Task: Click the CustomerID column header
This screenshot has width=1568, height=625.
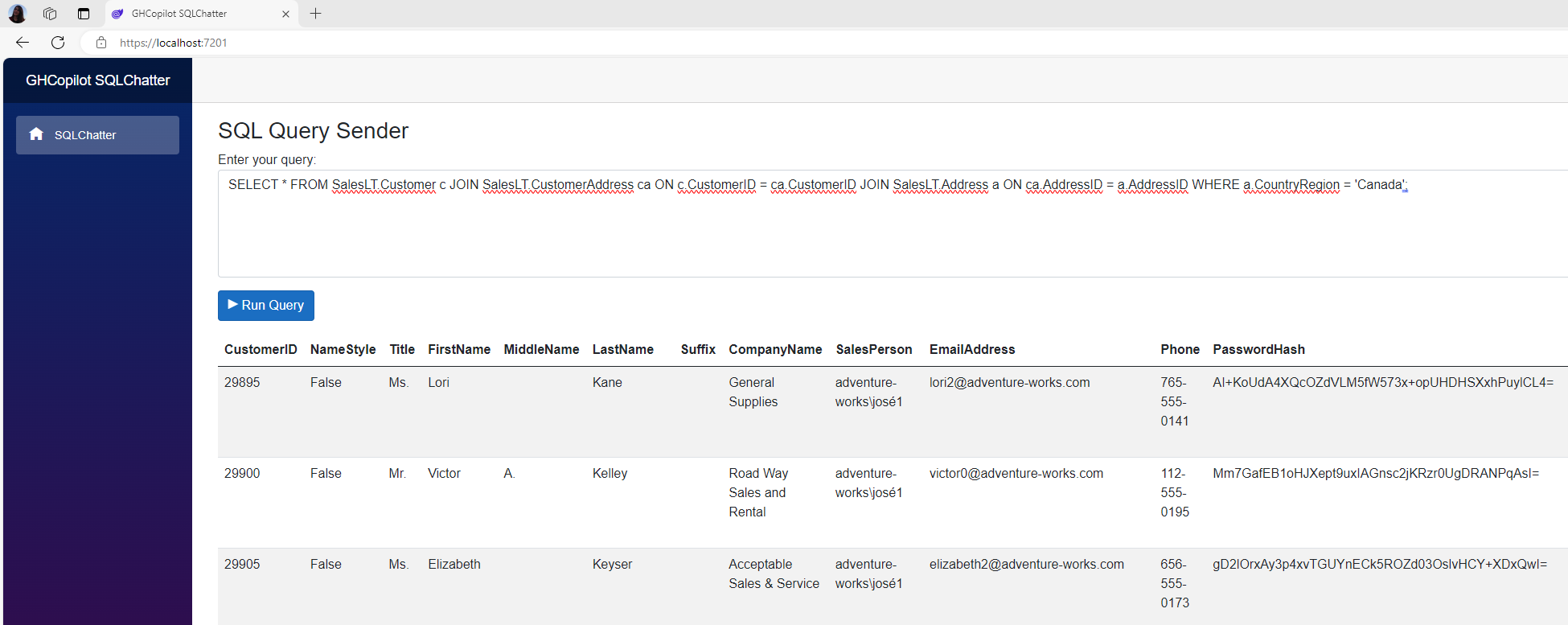Action: pos(261,349)
